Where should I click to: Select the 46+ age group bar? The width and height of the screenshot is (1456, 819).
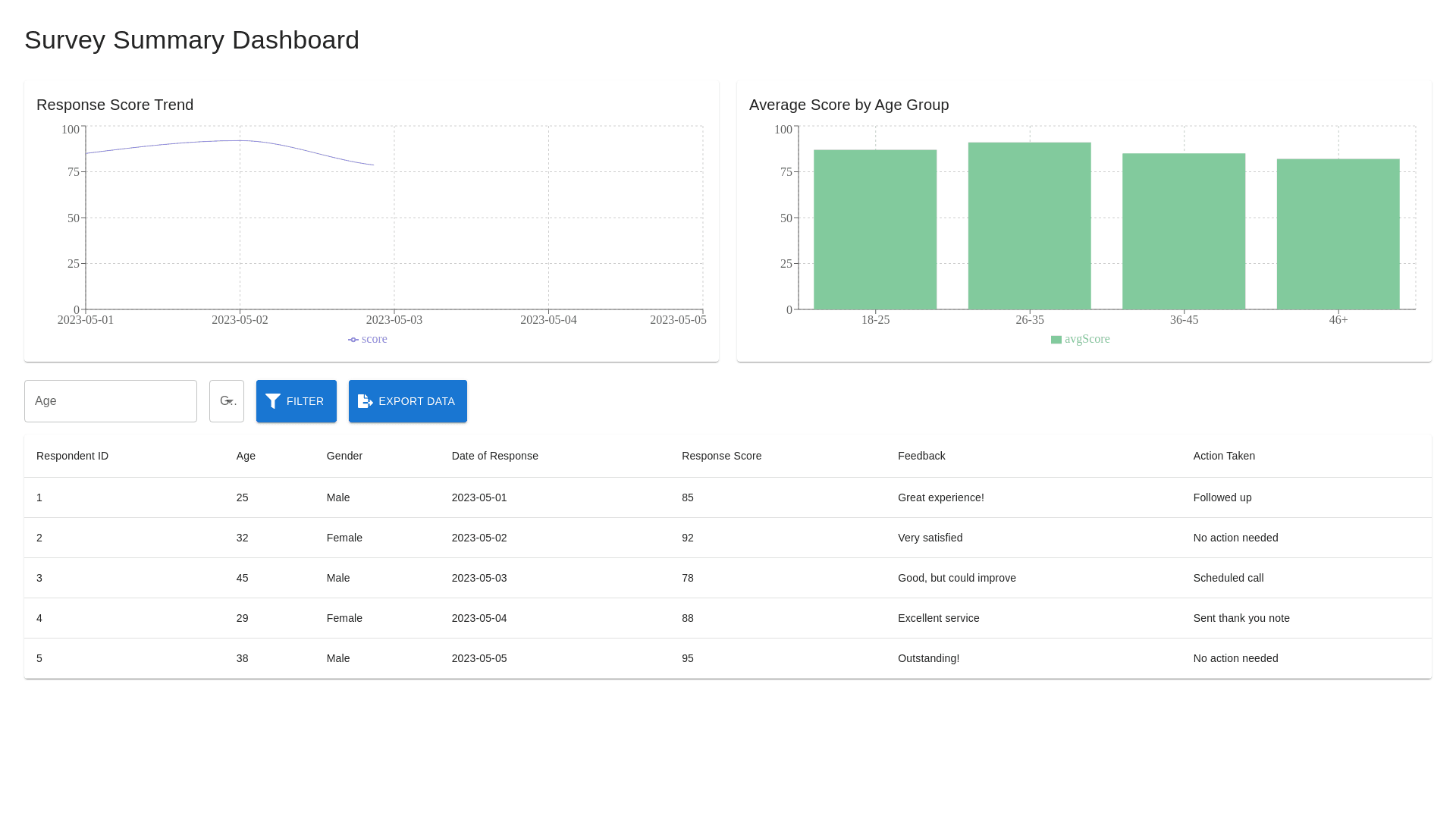(1338, 235)
